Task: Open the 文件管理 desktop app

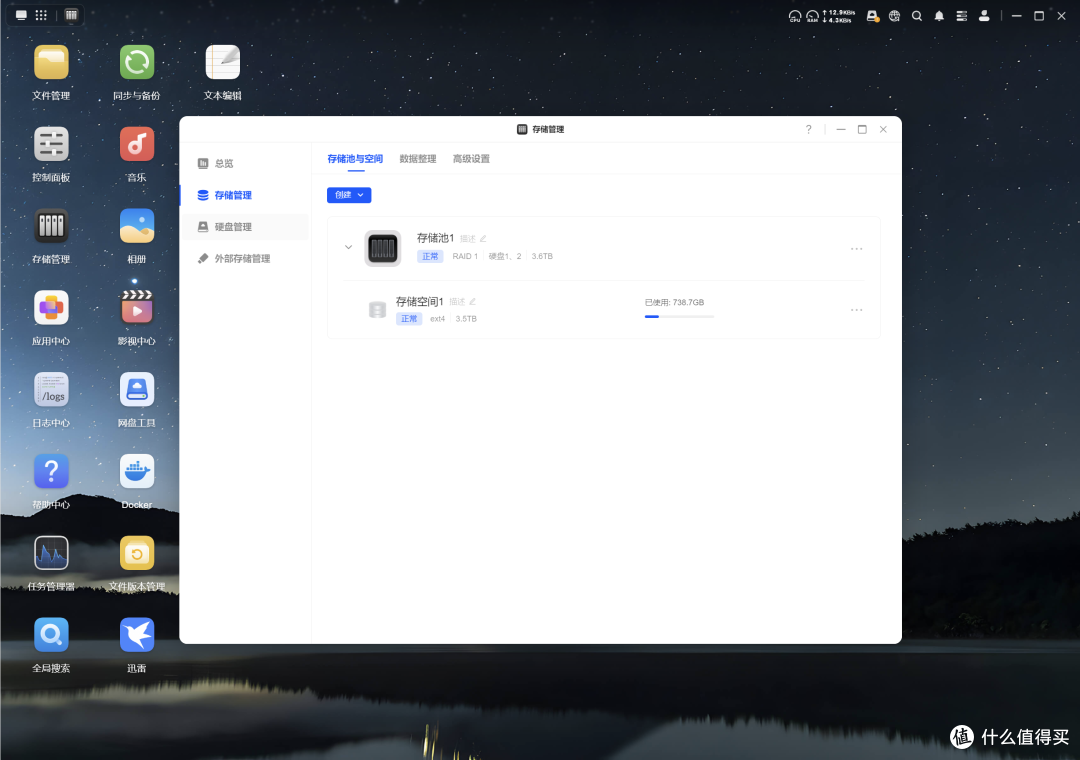Action: [51, 63]
